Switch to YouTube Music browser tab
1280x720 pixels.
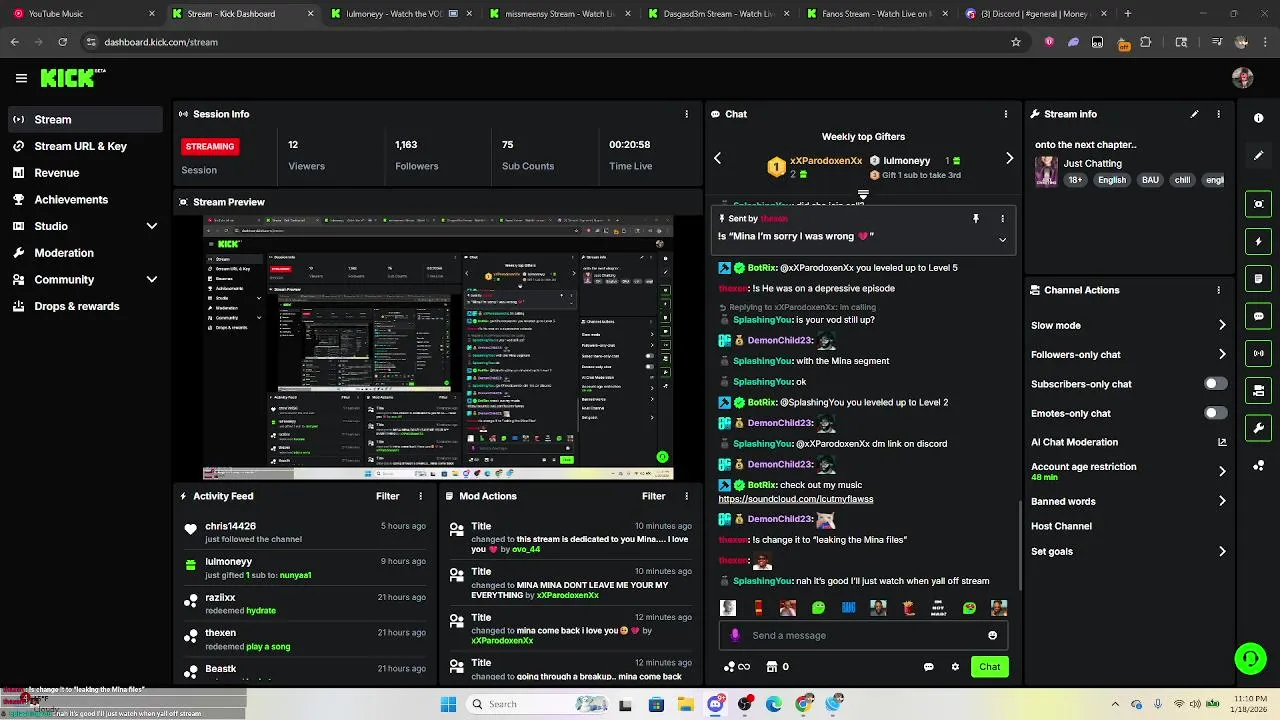[x=82, y=14]
